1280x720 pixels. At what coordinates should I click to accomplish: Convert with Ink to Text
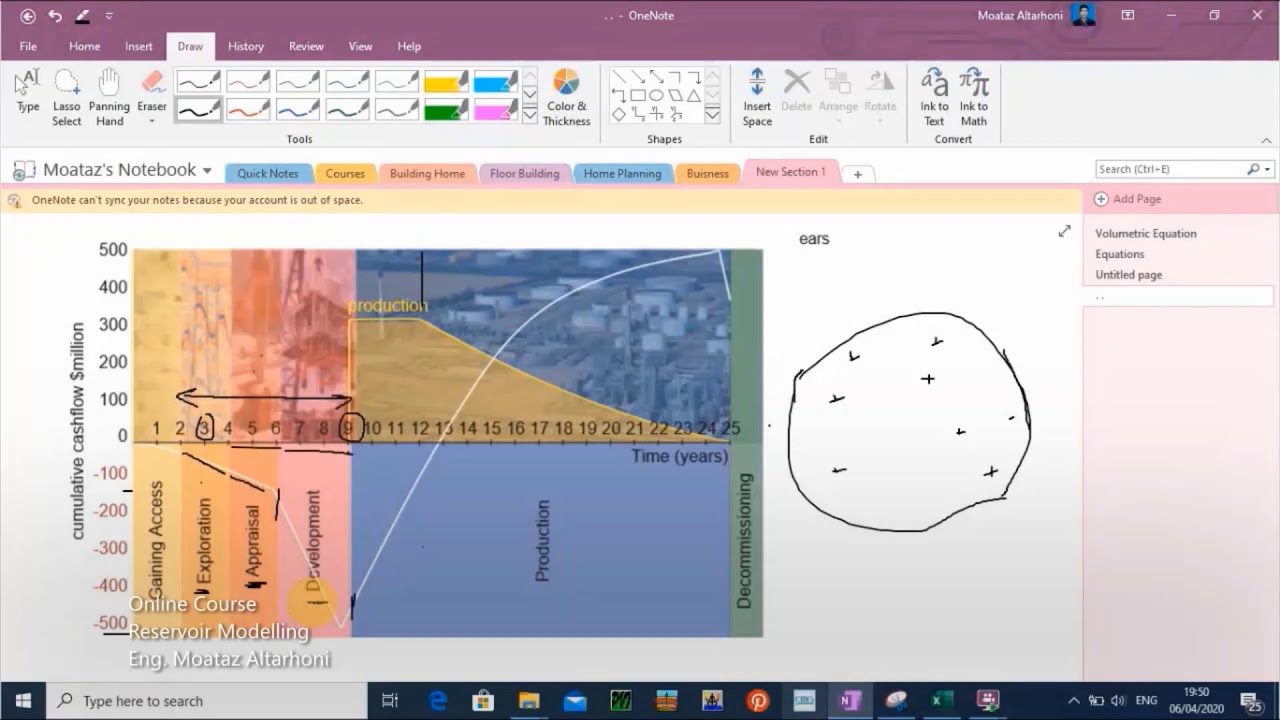pyautogui.click(x=934, y=98)
